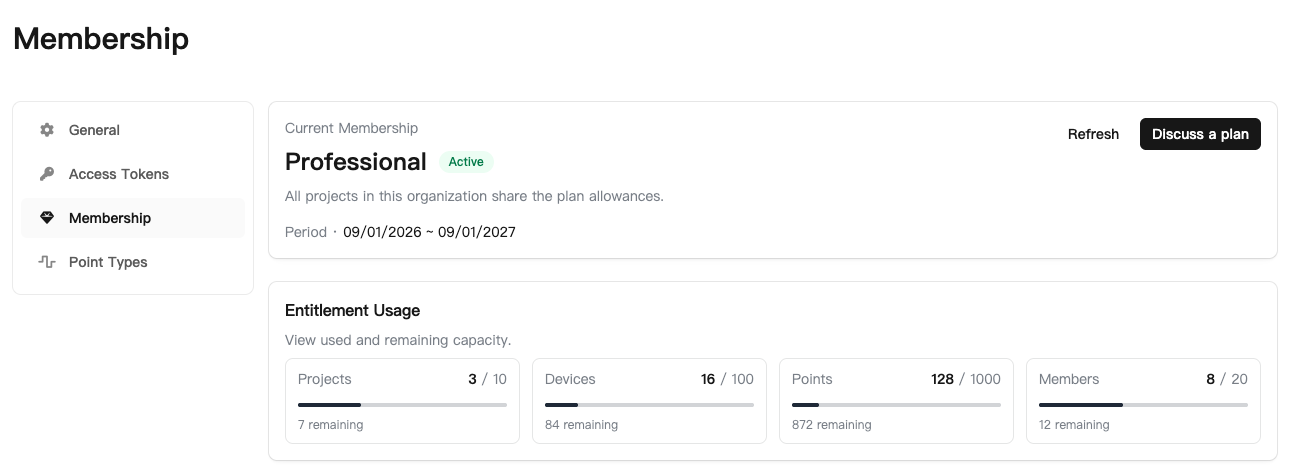Click the green Active status badge

coord(466,162)
